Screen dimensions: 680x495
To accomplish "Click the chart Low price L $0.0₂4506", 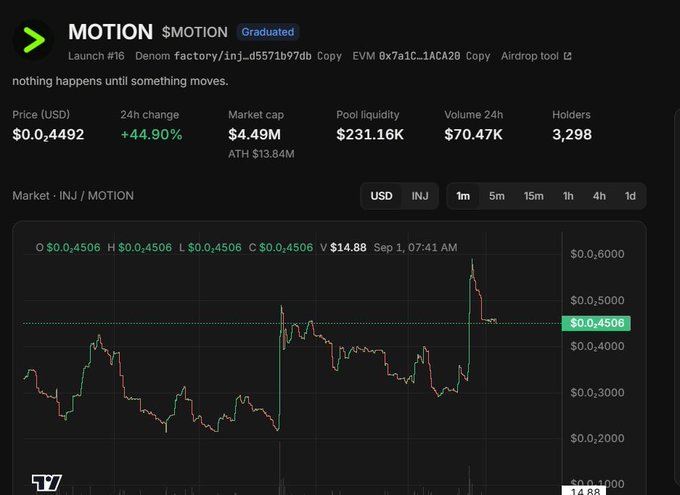I will tap(210, 248).
